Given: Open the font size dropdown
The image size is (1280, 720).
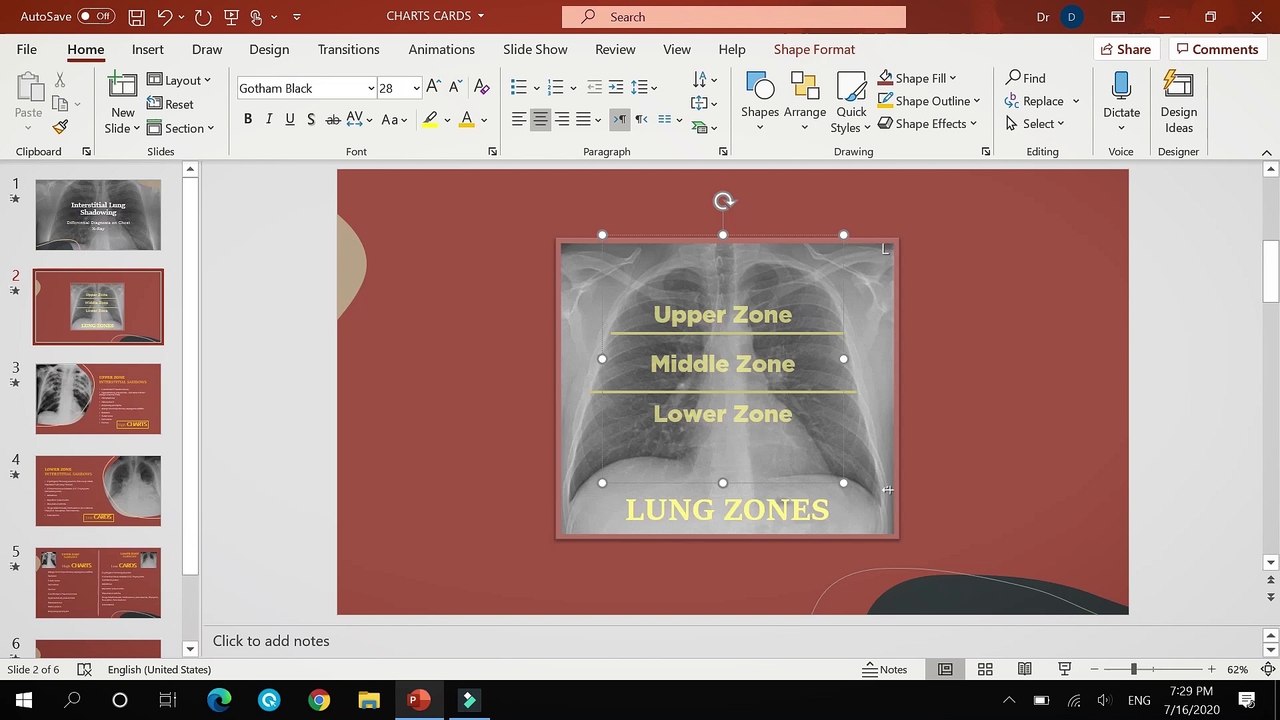Looking at the screenshot, I should click(416, 88).
